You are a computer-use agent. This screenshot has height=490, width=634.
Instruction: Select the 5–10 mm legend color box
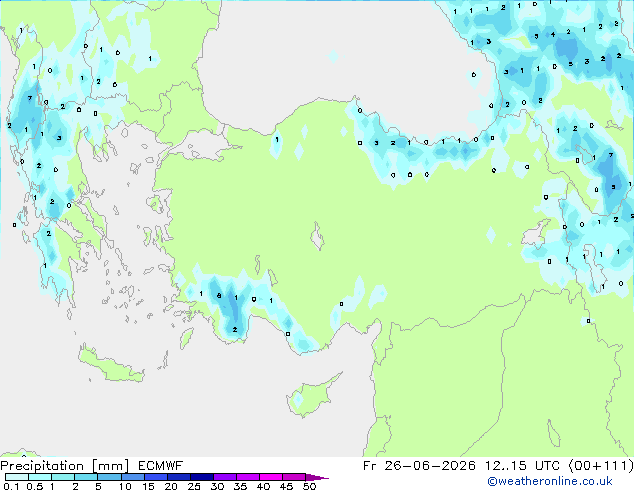pyautogui.click(x=109, y=477)
